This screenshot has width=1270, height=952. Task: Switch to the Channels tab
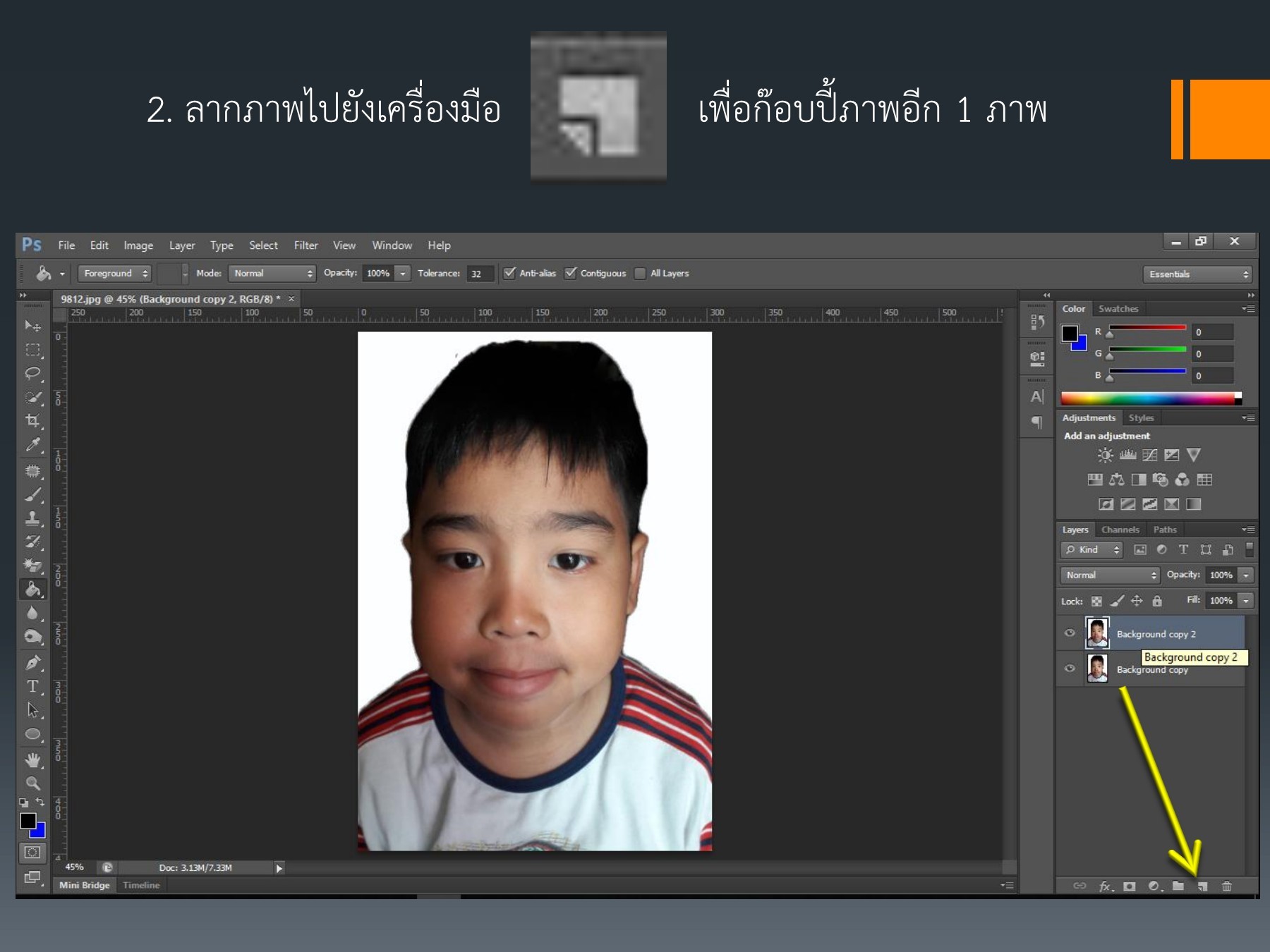[1120, 530]
